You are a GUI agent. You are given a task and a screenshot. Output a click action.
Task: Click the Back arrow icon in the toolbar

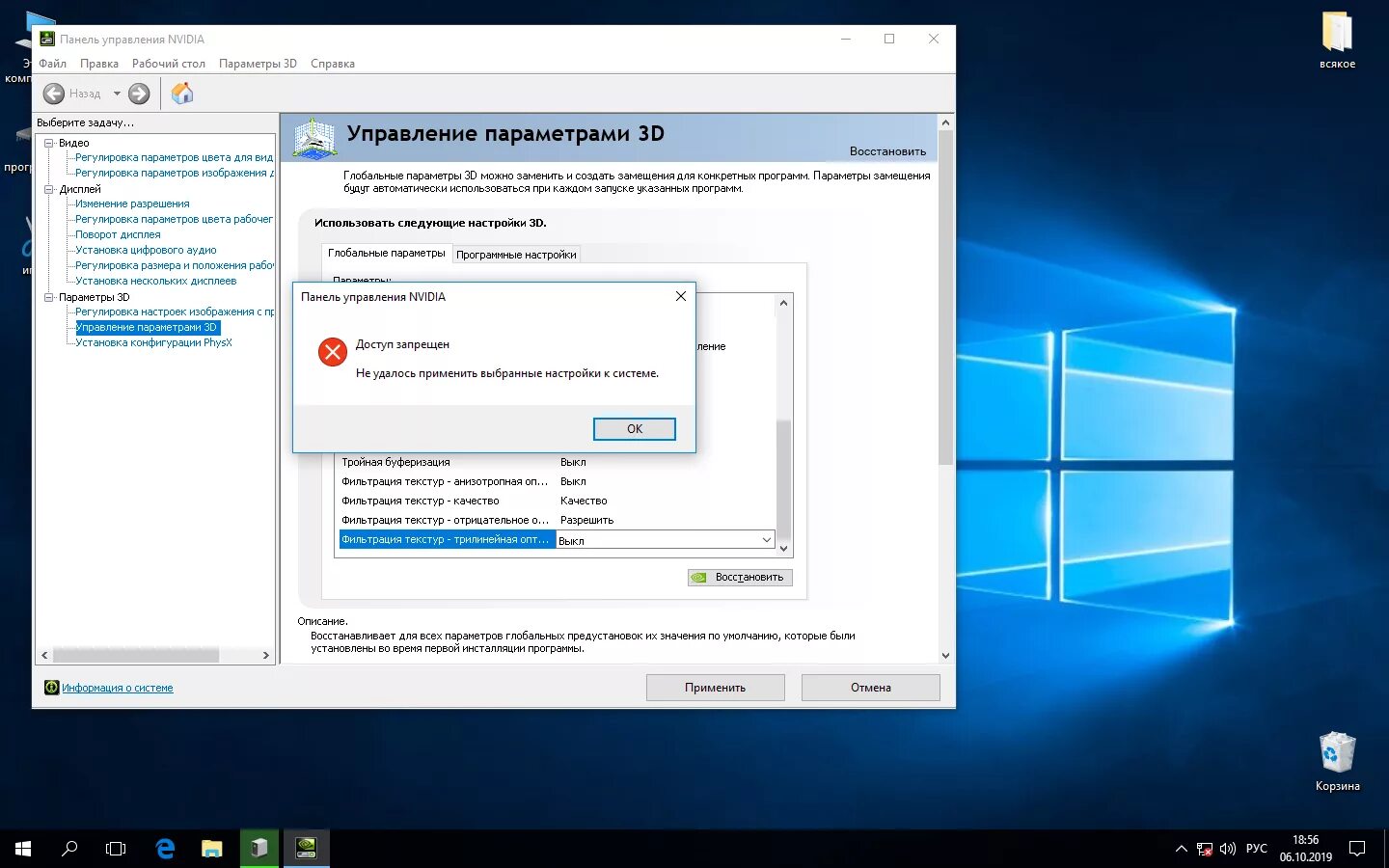point(54,94)
